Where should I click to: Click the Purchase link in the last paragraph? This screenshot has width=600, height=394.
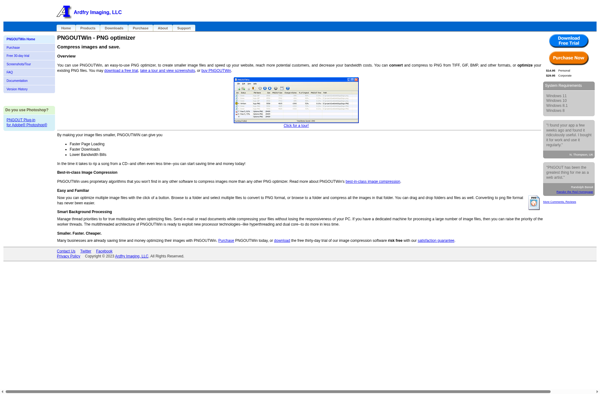[226, 241]
